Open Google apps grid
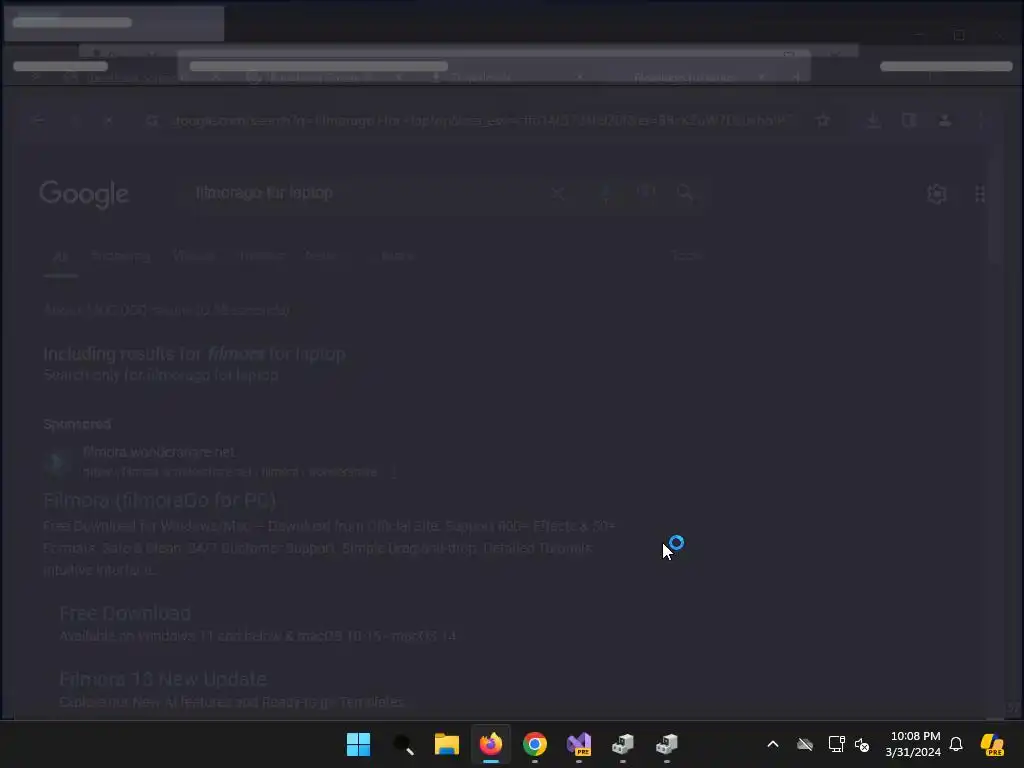This screenshot has height=768, width=1024. pyautogui.click(x=980, y=194)
